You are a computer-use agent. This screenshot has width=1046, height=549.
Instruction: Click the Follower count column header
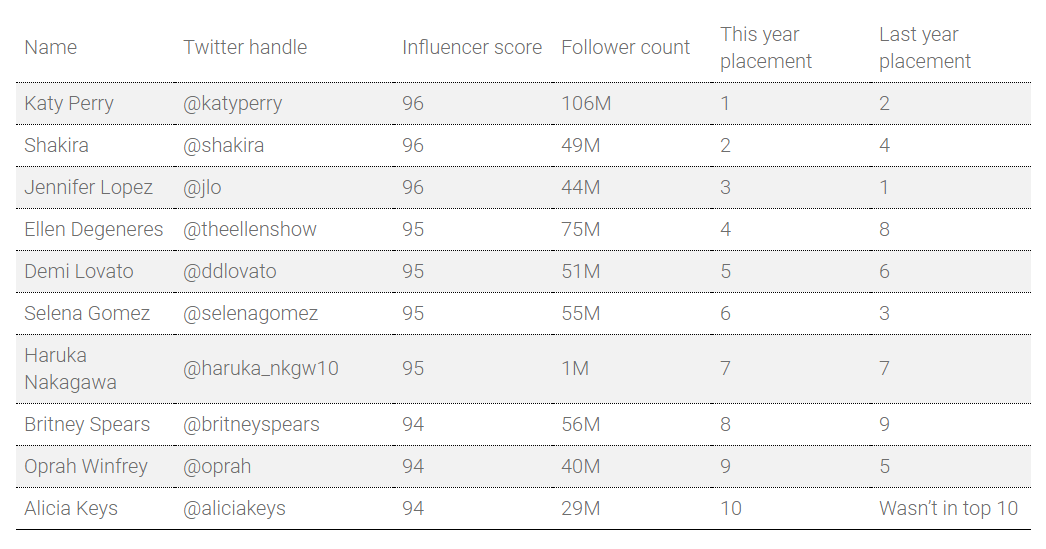tap(625, 47)
